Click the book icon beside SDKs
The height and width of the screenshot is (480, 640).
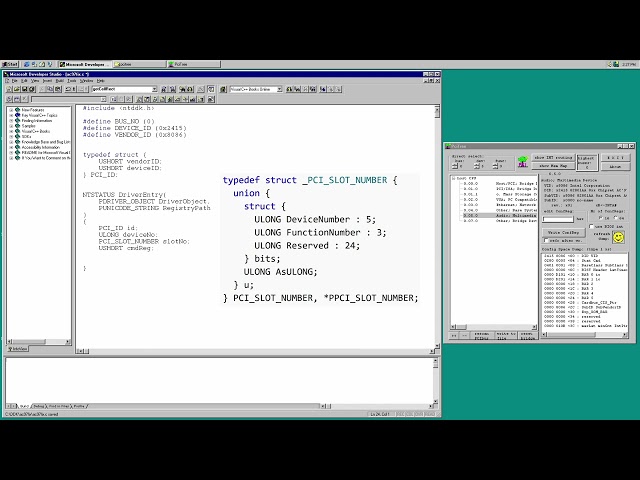pos(18,136)
